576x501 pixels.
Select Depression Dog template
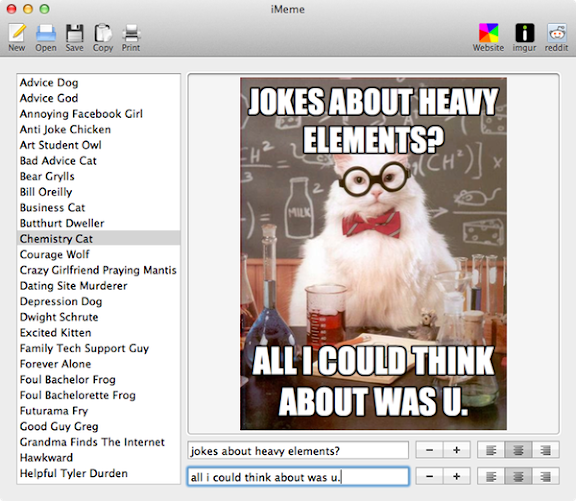(x=98, y=301)
